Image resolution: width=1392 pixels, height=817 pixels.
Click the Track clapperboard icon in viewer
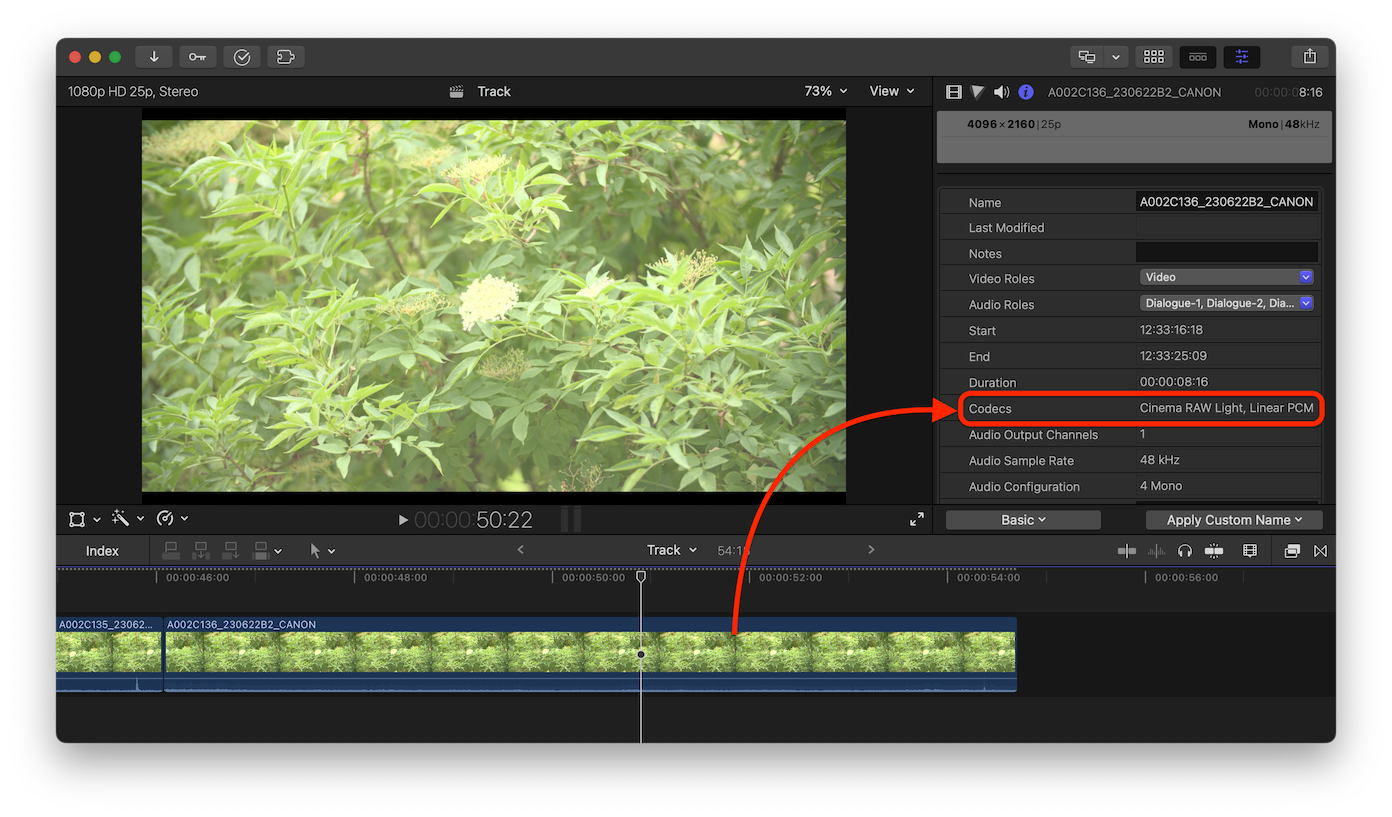[457, 91]
